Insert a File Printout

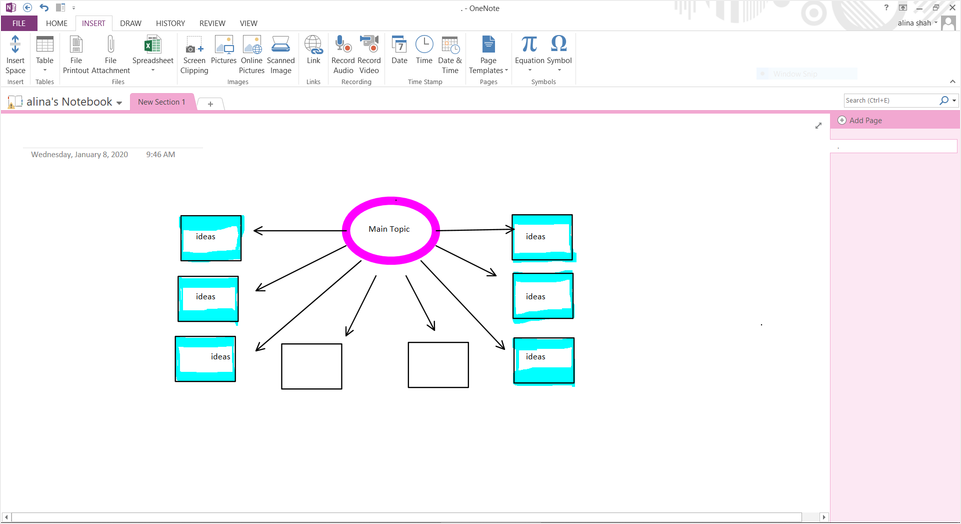(76, 46)
